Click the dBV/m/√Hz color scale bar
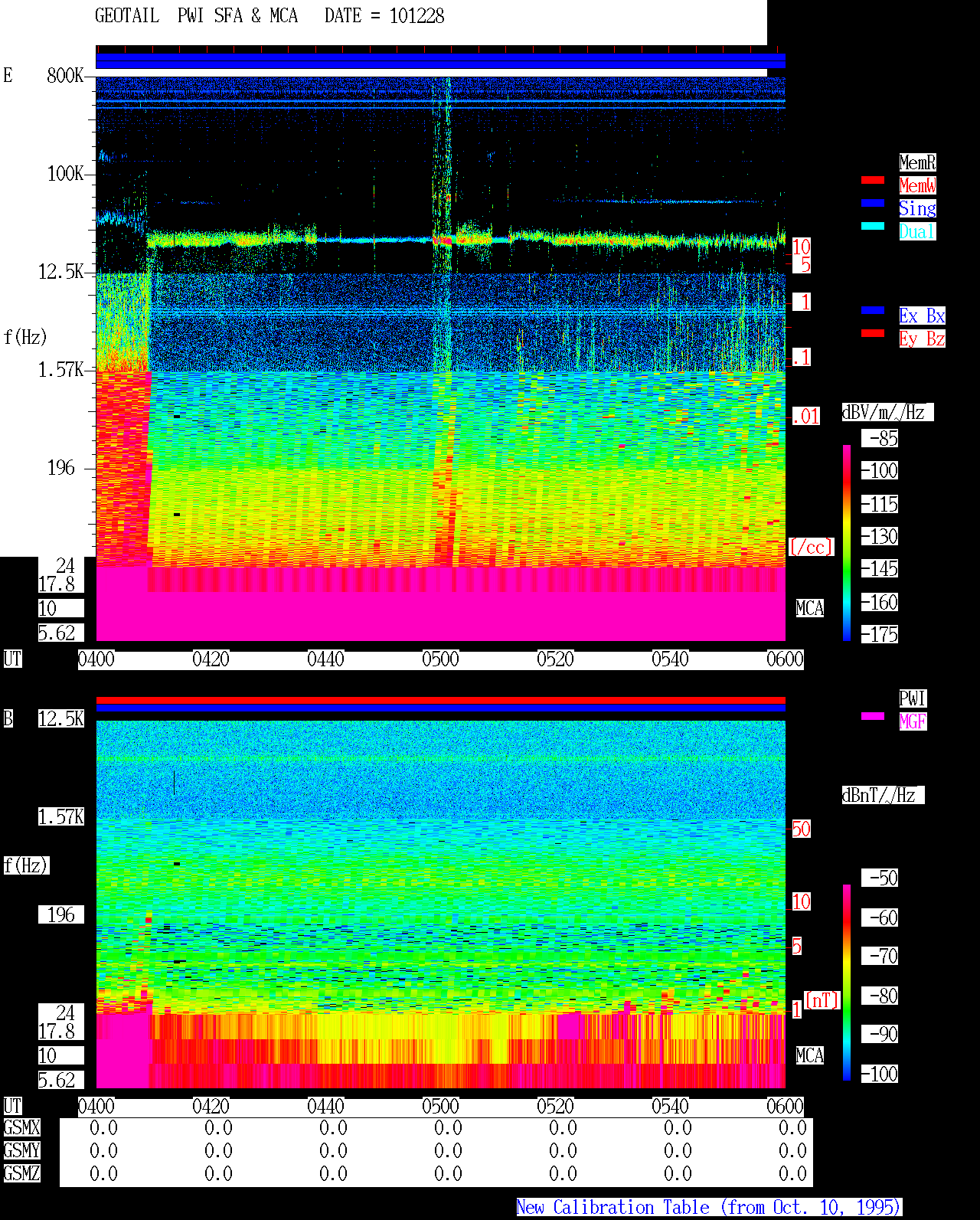 point(847,542)
